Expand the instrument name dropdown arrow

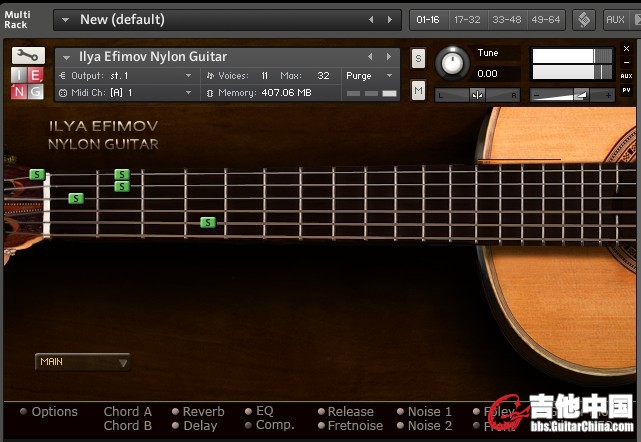[x=66, y=58]
